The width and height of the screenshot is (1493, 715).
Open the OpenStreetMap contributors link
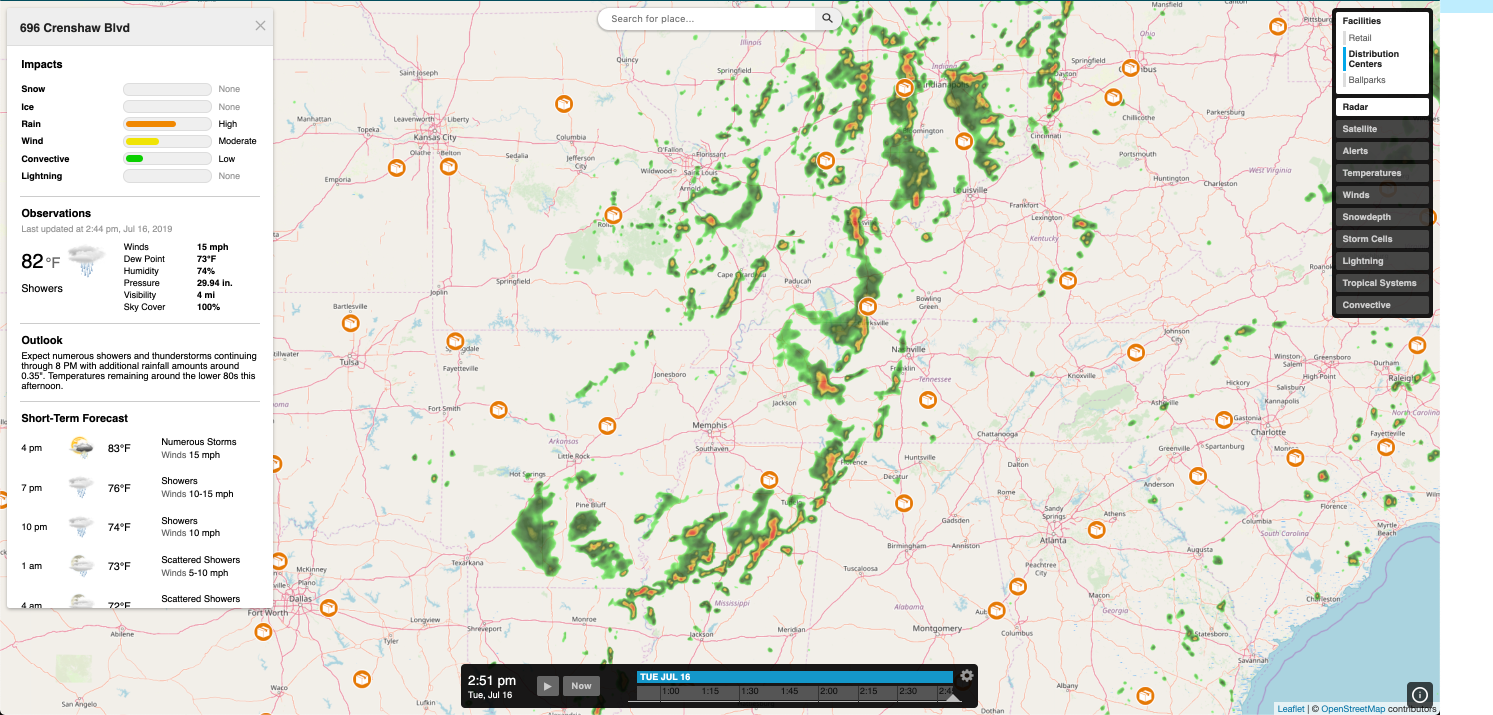pyautogui.click(x=1355, y=707)
